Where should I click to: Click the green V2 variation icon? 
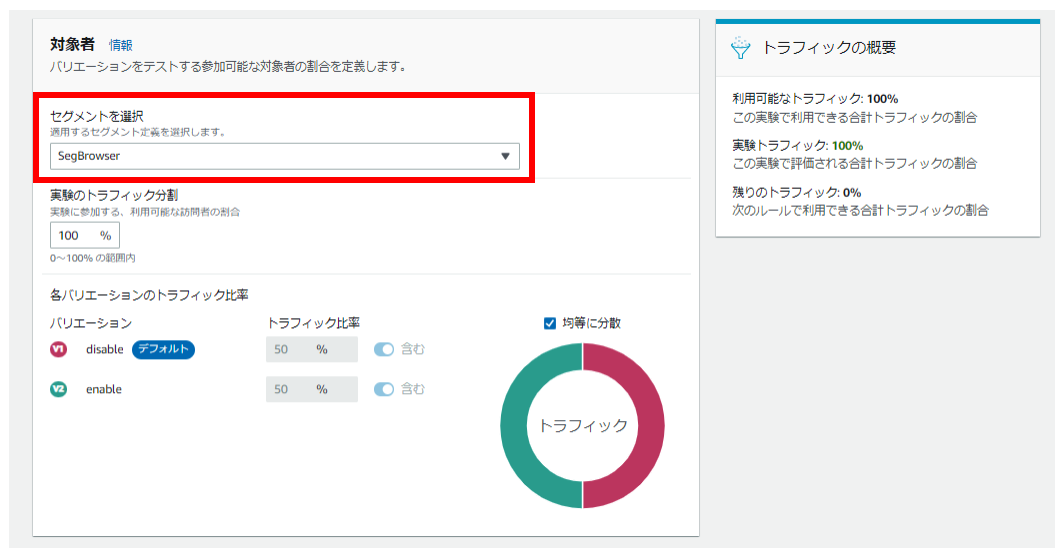point(58,389)
